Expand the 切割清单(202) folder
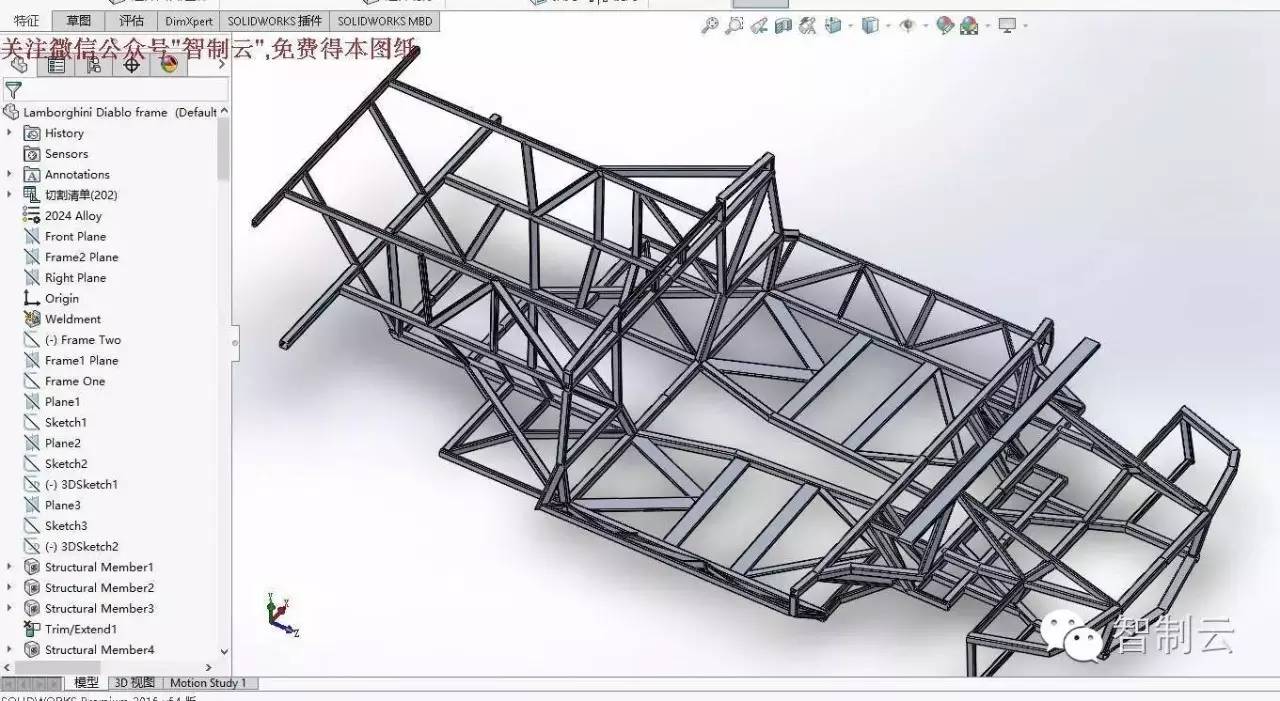The height and width of the screenshot is (701, 1280). pyautogui.click(x=10, y=195)
